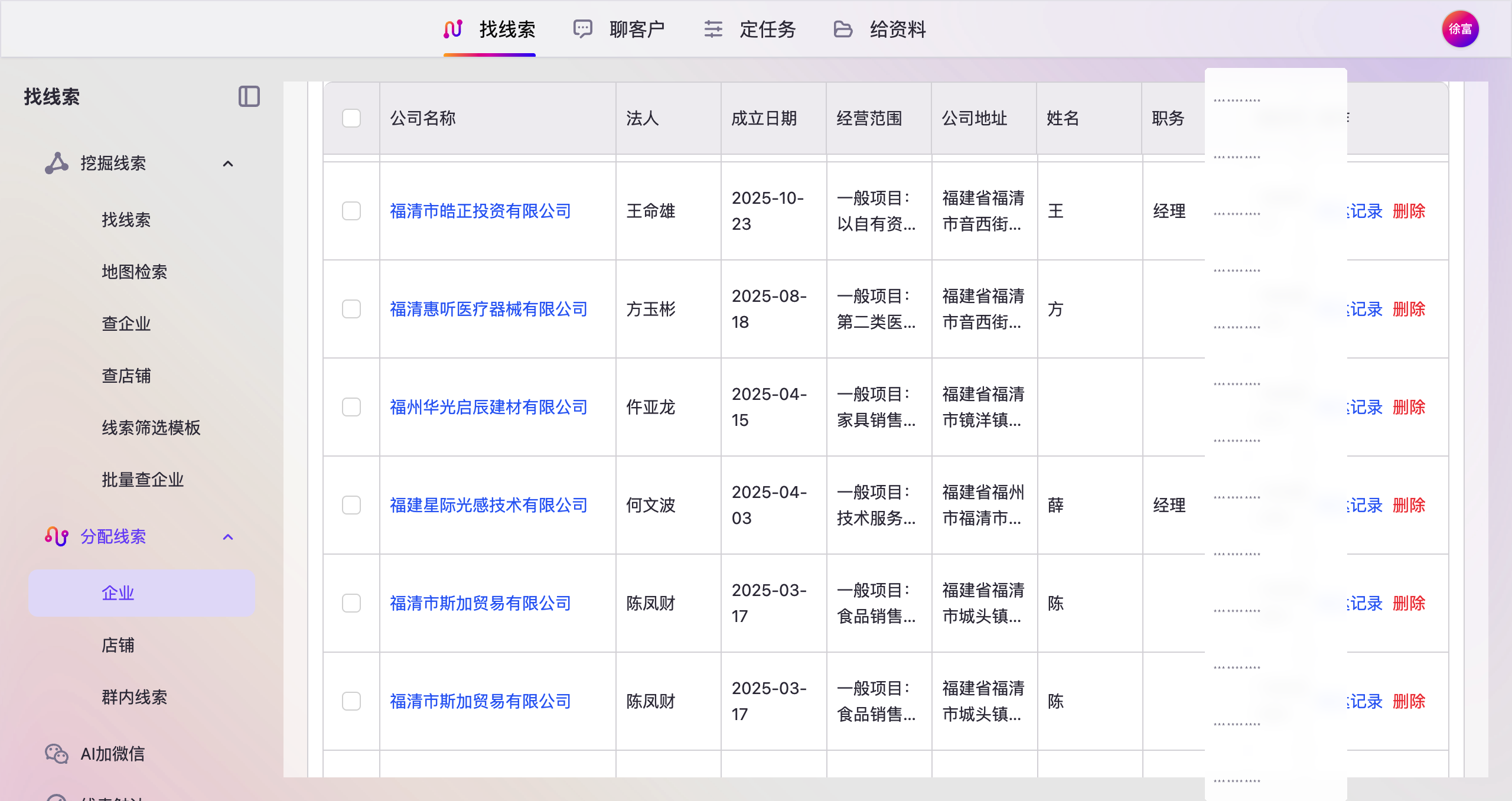View 记录 for 福清市皓正投资有限公司
1512x801 pixels.
point(1365,211)
